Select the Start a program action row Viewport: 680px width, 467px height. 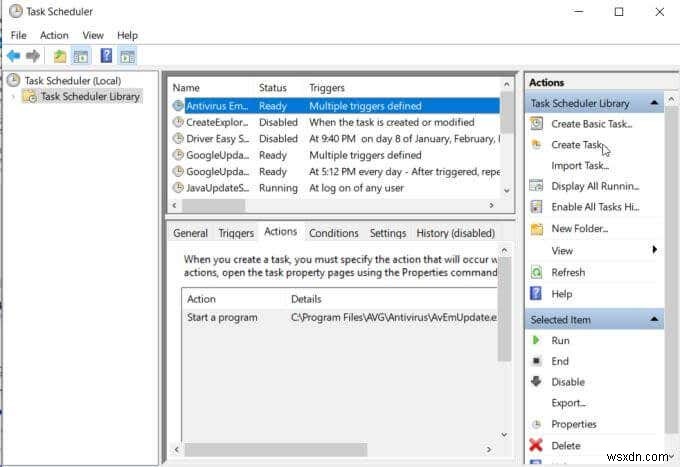click(340, 317)
